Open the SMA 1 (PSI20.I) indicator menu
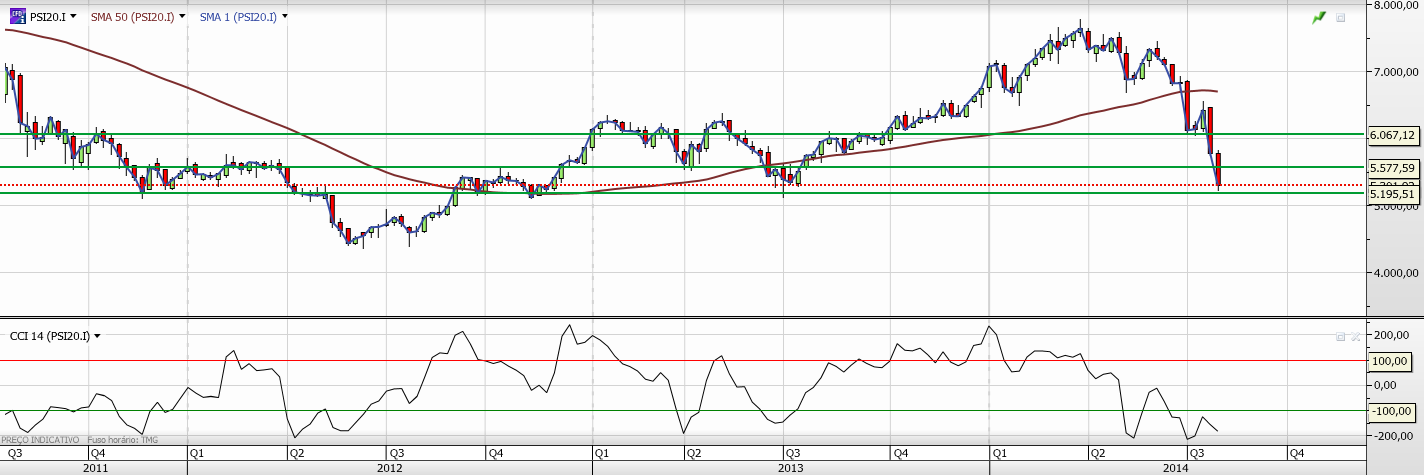Screen dimensions: 1424x475 point(285,16)
